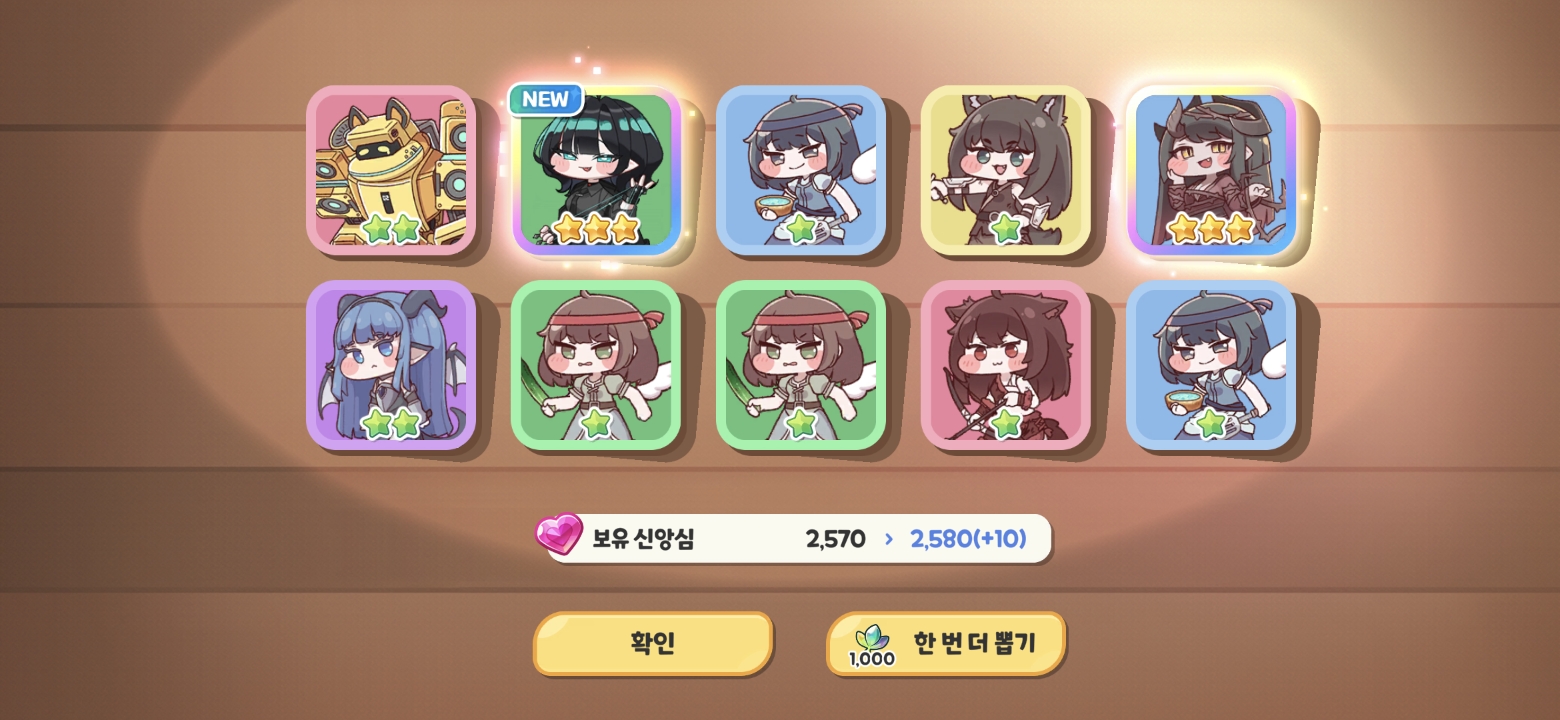
Task: Click the pink heart faith icon
Action: click(559, 534)
